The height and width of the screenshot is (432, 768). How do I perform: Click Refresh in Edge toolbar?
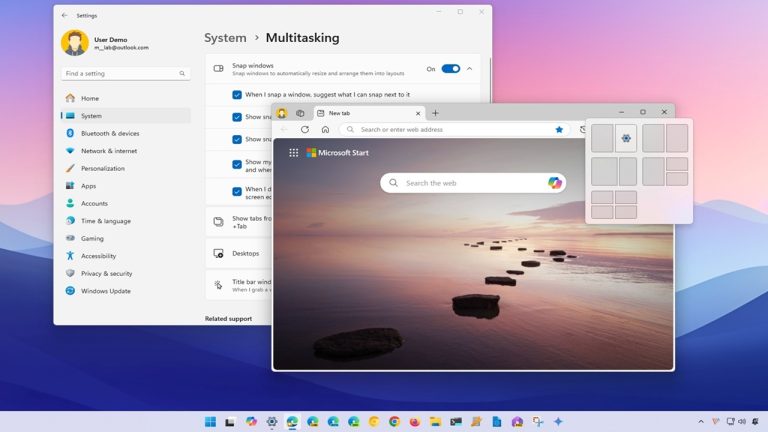(x=305, y=129)
